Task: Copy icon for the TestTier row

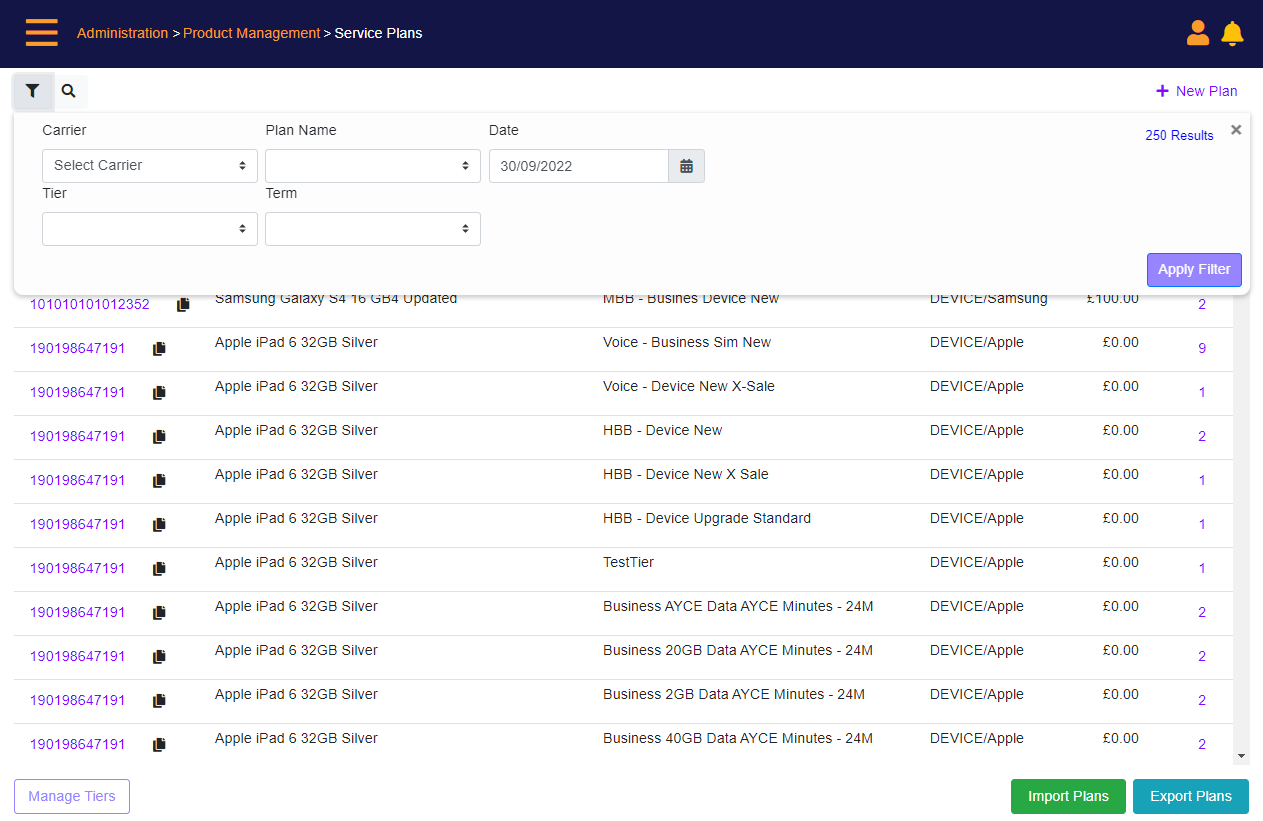Action: tap(159, 569)
